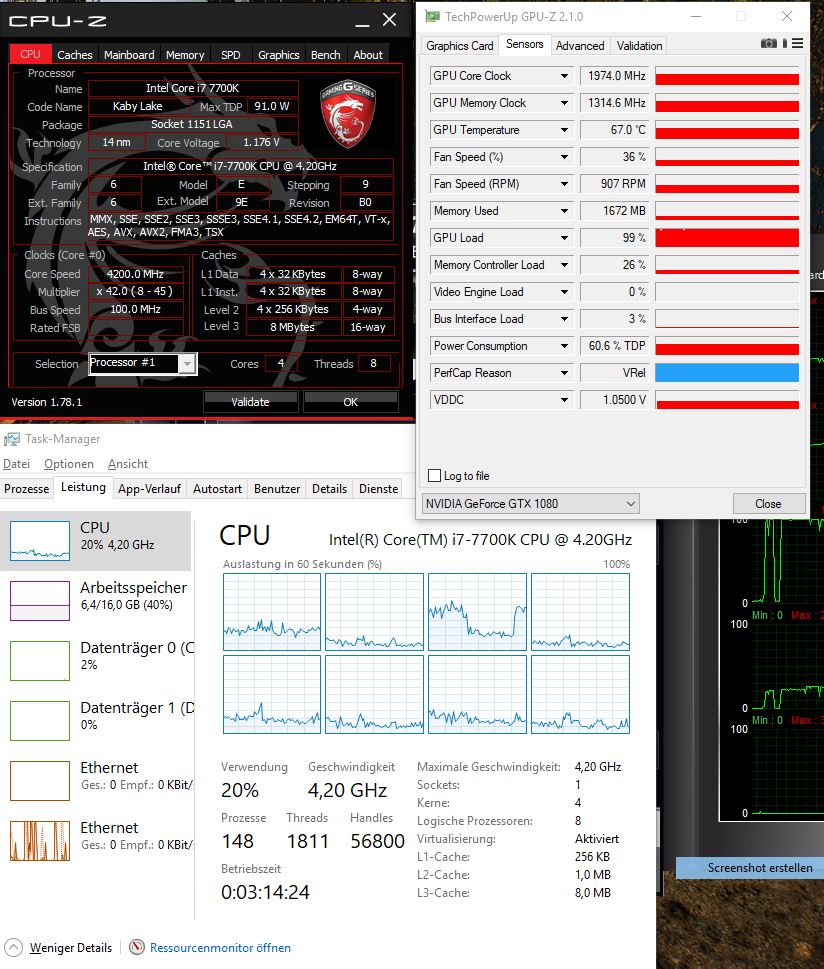Enable the Log to file checkbox
The image size is (824, 969).
coord(435,476)
